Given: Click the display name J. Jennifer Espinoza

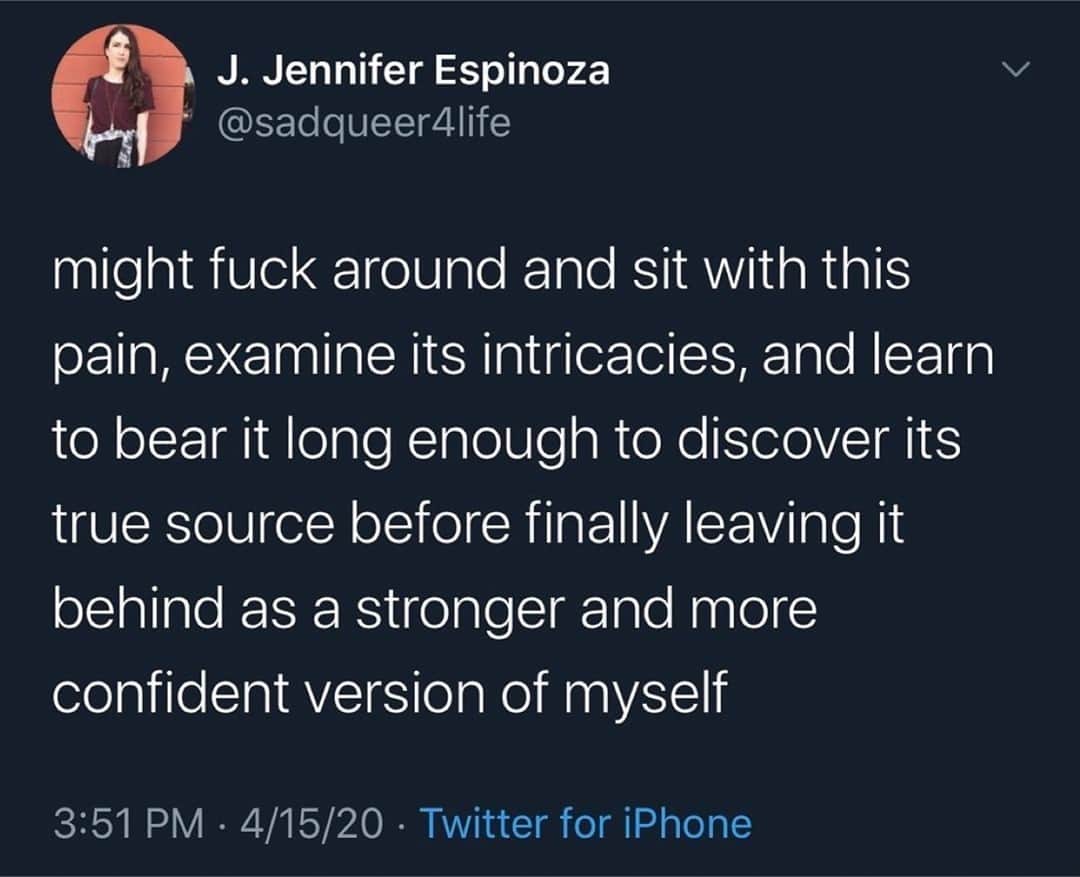Looking at the screenshot, I should [x=413, y=71].
